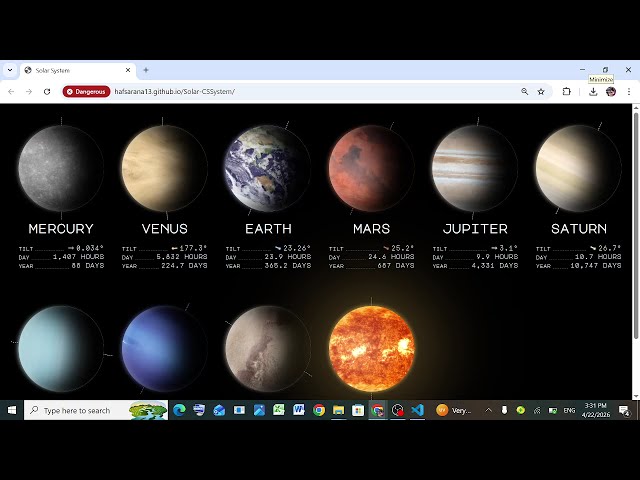Click the EARTH heading

click(268, 229)
